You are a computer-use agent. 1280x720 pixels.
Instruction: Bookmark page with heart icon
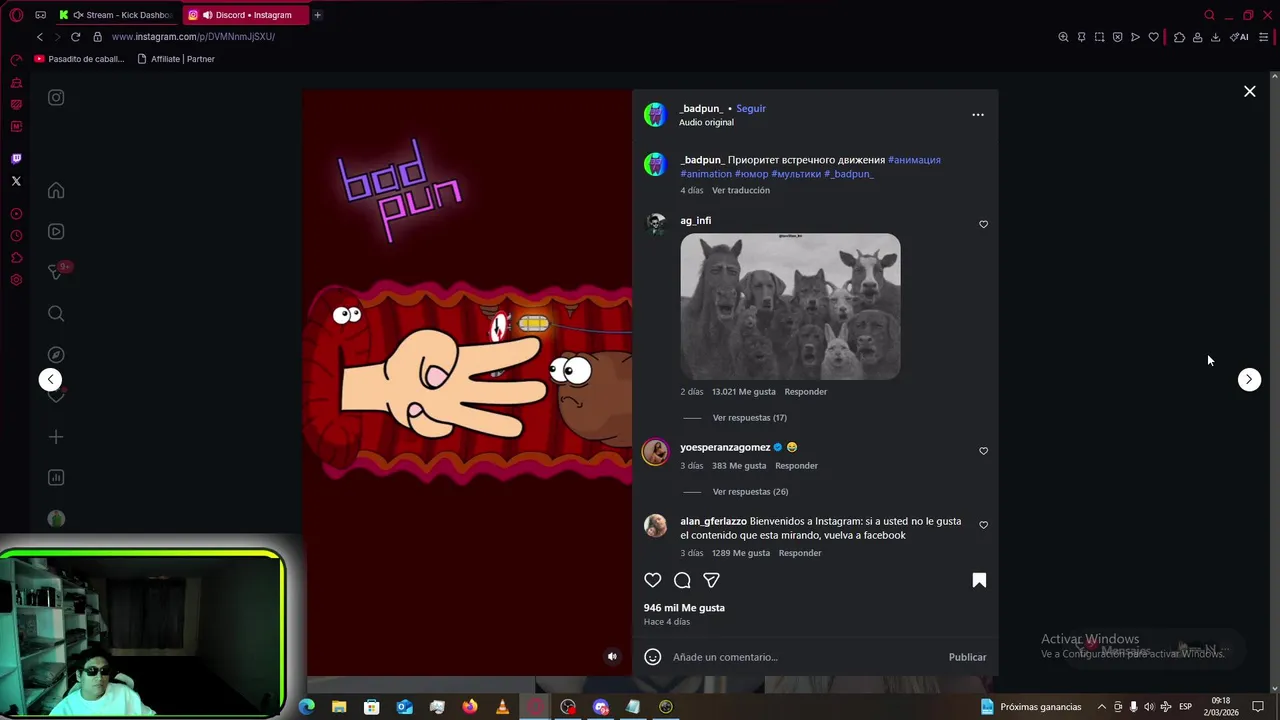1153,37
